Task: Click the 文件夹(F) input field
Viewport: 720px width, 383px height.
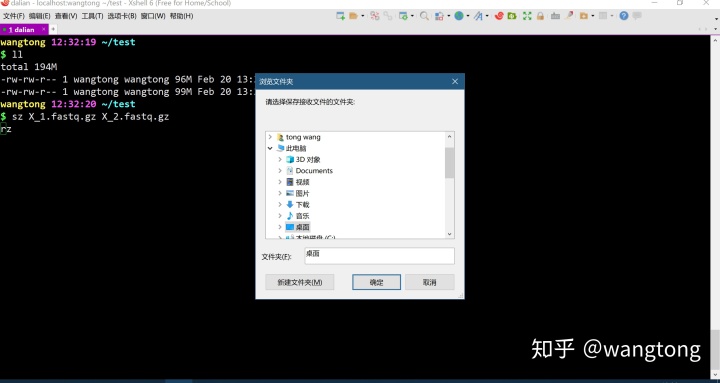Action: pyautogui.click(x=379, y=256)
